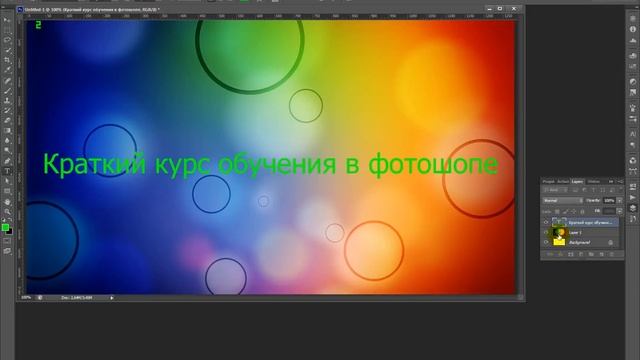Toggle lock all in Layers panel
The image size is (640, 360).
[582, 211]
